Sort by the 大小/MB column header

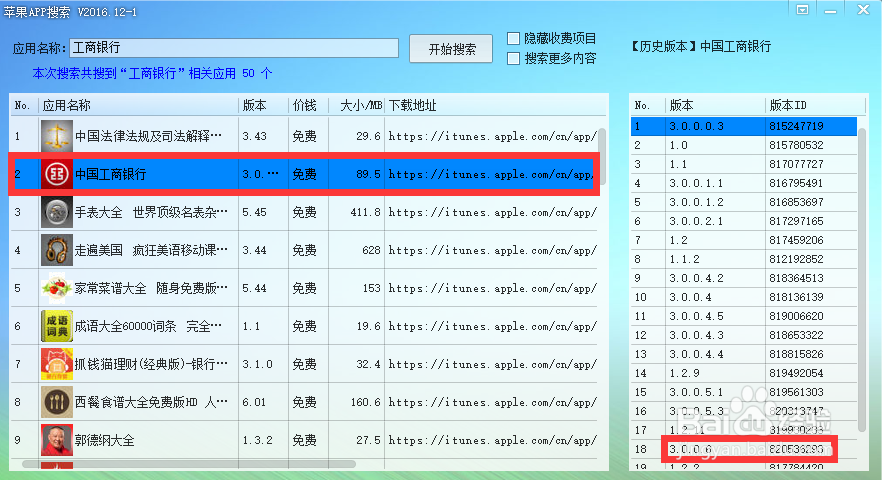pos(357,105)
